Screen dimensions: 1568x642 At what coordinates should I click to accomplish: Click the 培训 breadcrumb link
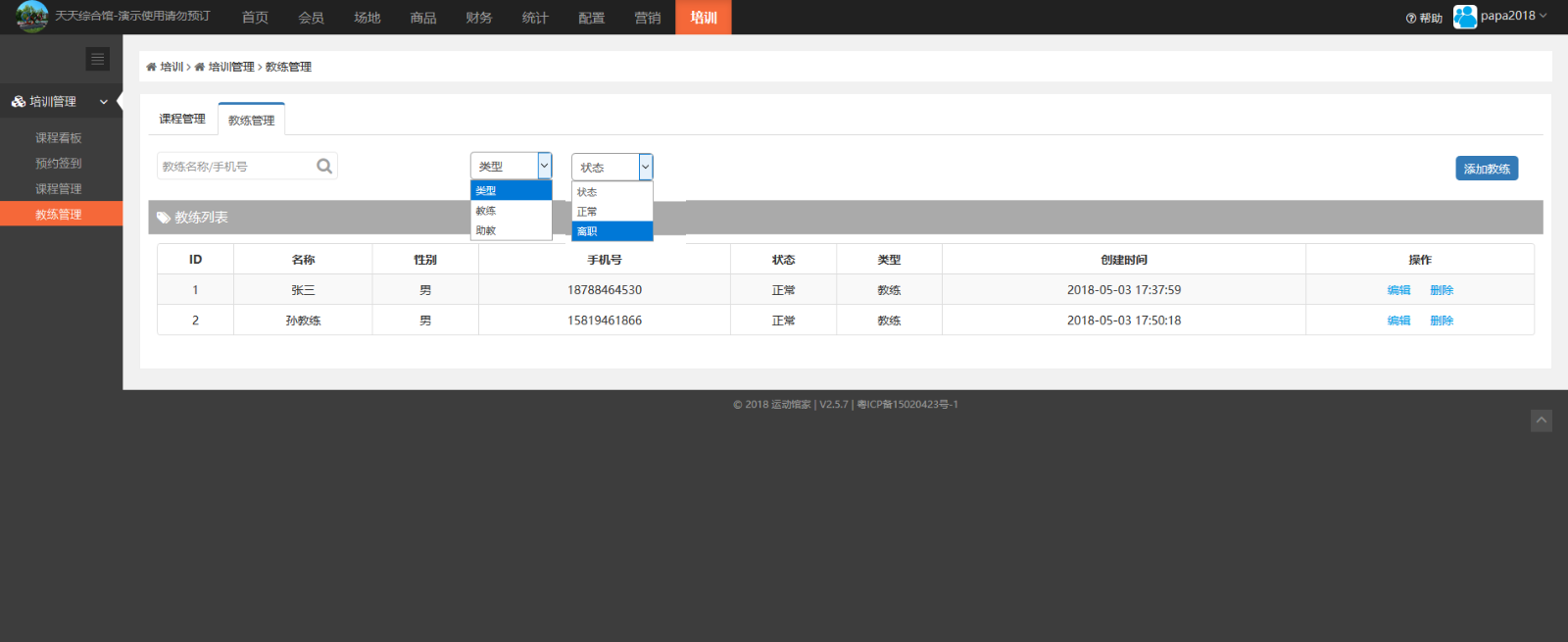[x=171, y=68]
